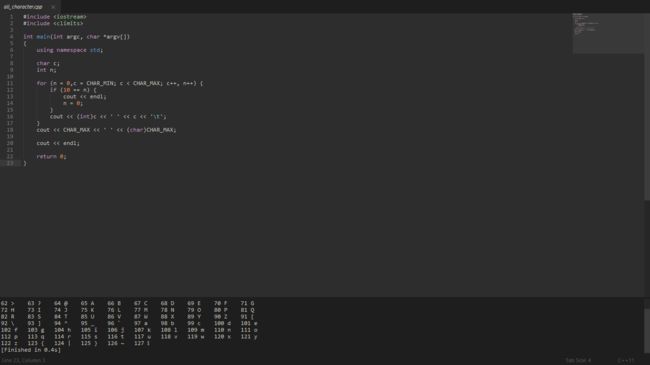
Task: Click on the 'return 0;' statement
Action: pos(51,156)
